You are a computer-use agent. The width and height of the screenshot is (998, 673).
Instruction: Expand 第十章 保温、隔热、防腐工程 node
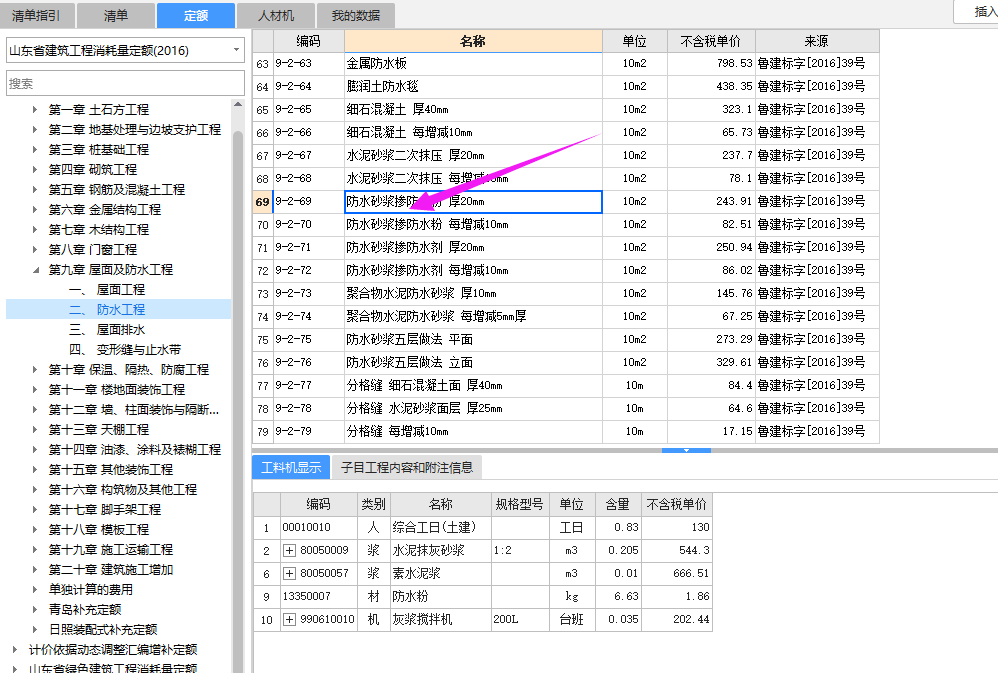point(35,369)
